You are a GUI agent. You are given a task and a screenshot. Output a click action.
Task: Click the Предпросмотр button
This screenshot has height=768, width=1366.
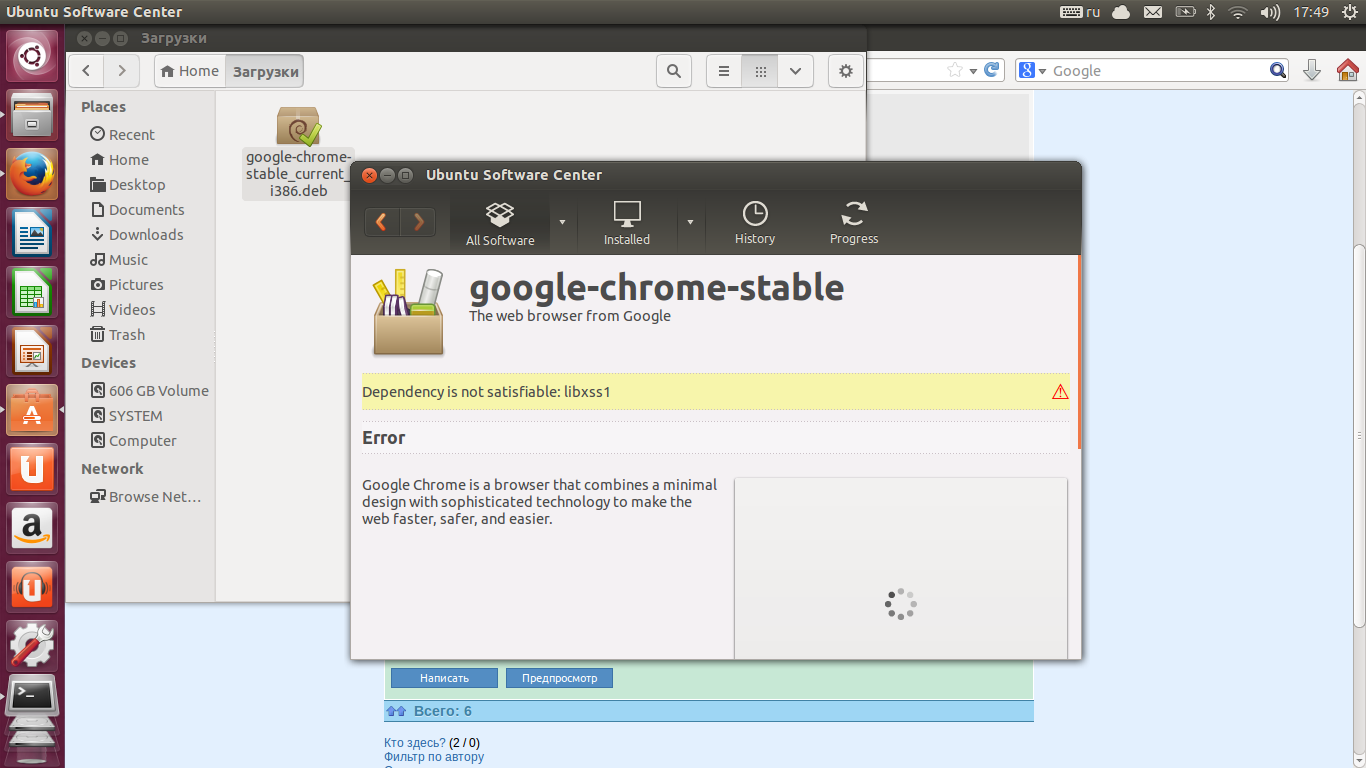(x=559, y=678)
